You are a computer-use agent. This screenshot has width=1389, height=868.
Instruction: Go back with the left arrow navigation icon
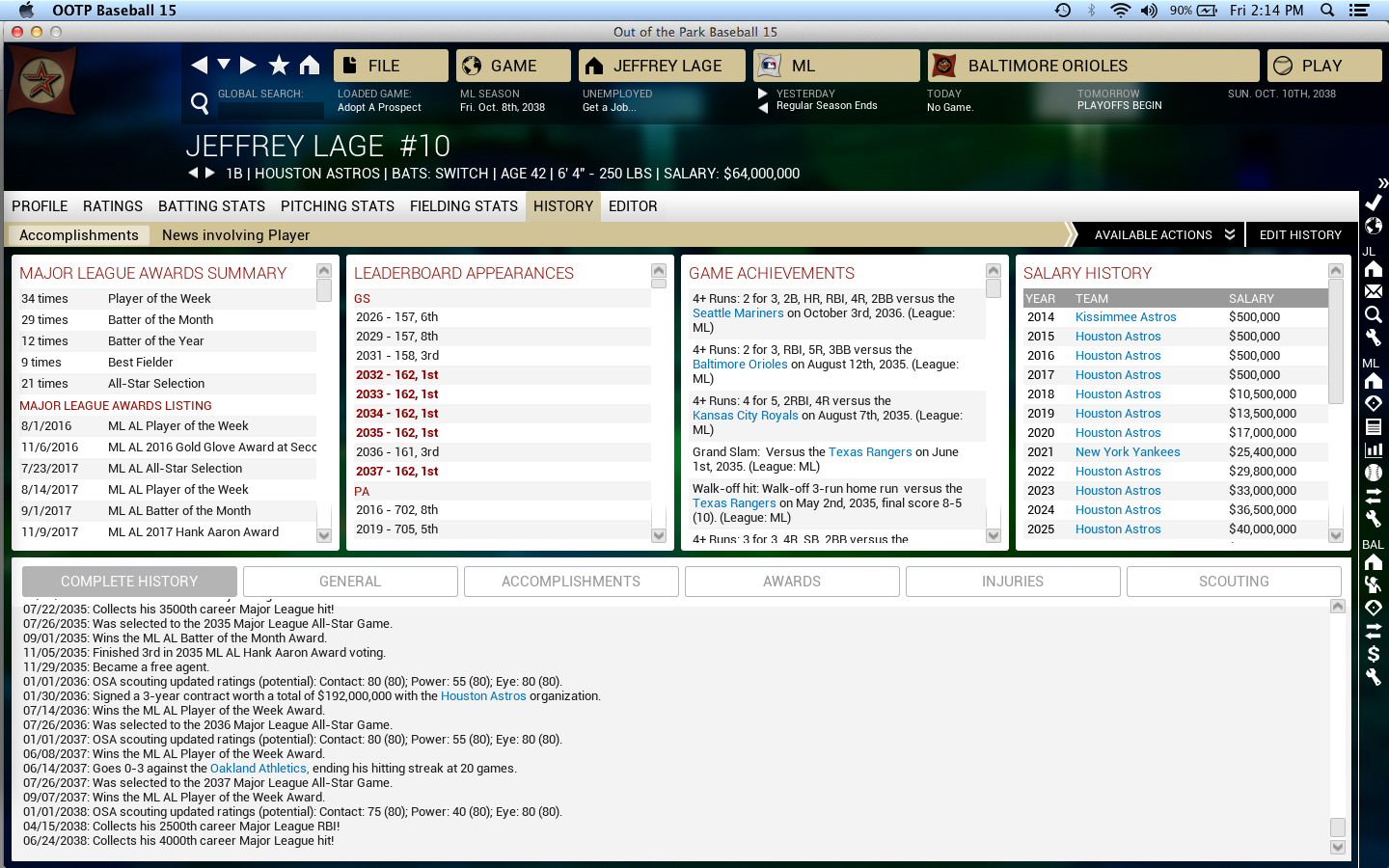pos(199,65)
